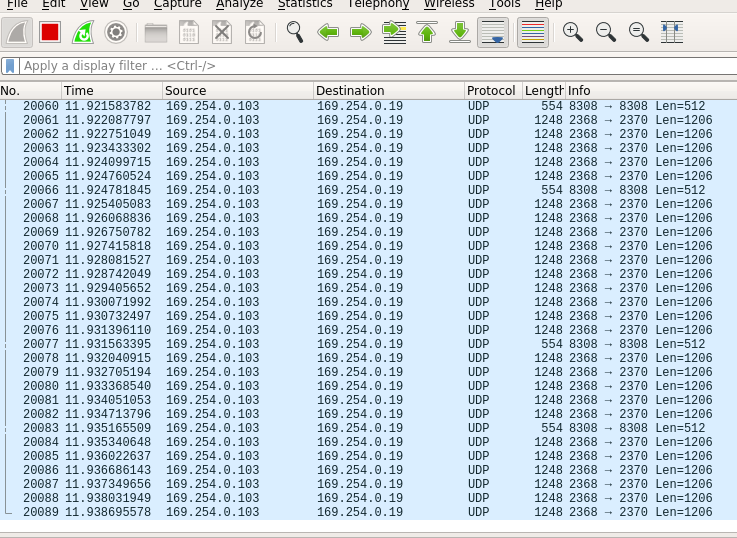
Task: Close this capture file icon
Action: pos(222,32)
